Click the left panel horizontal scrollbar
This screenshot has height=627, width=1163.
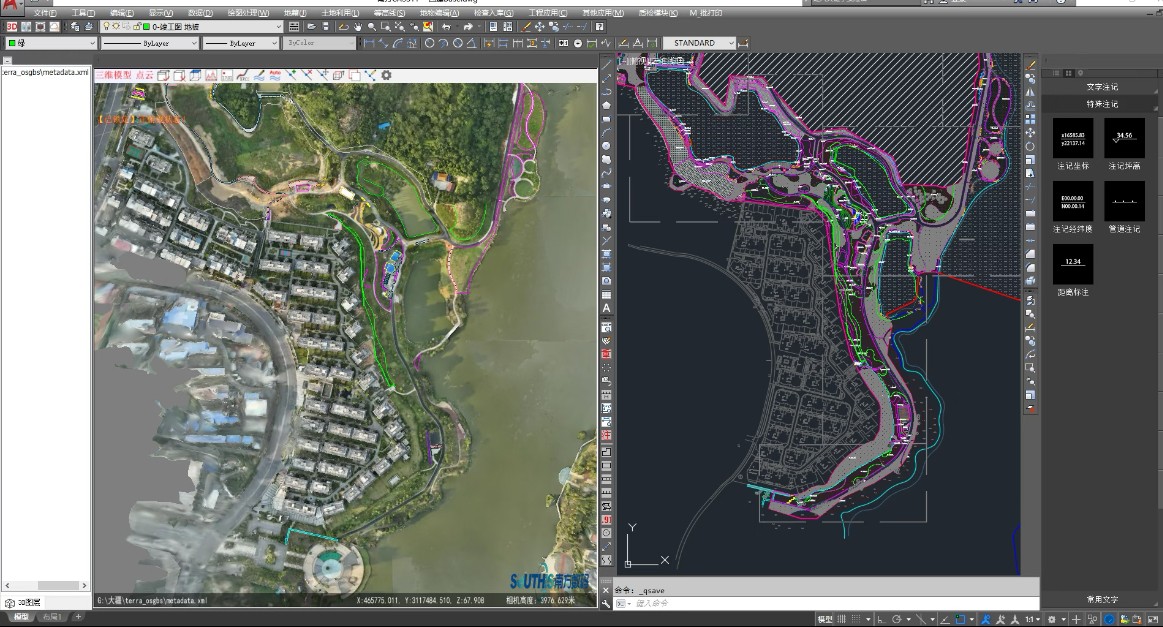[45, 585]
